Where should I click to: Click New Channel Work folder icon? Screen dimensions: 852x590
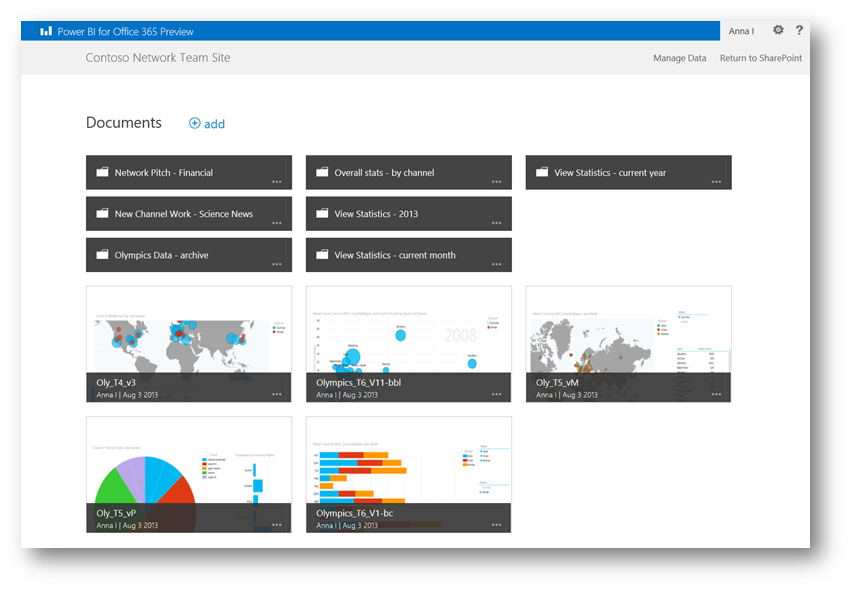(x=102, y=214)
